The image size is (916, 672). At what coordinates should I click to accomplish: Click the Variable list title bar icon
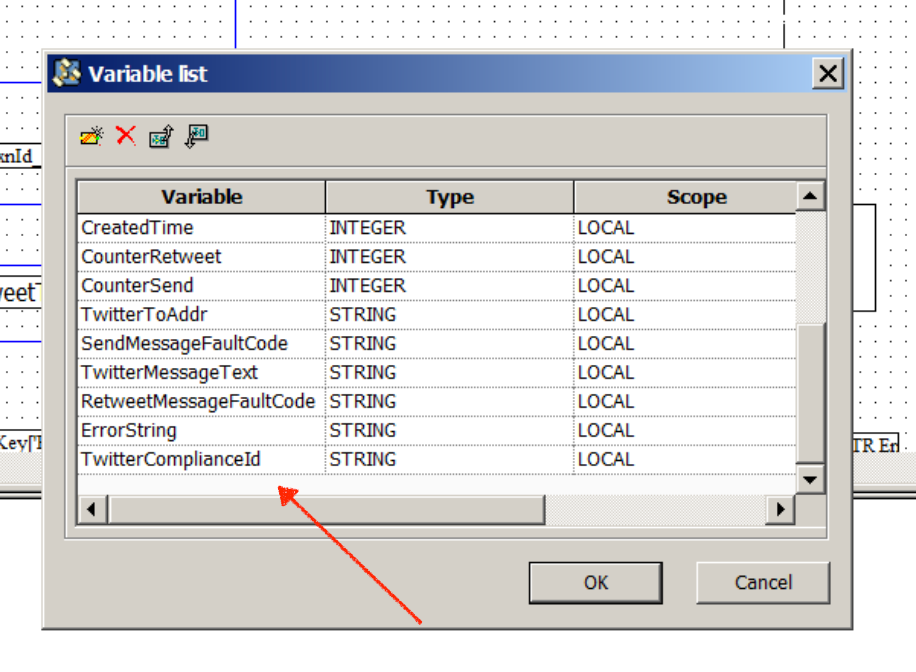(67, 74)
